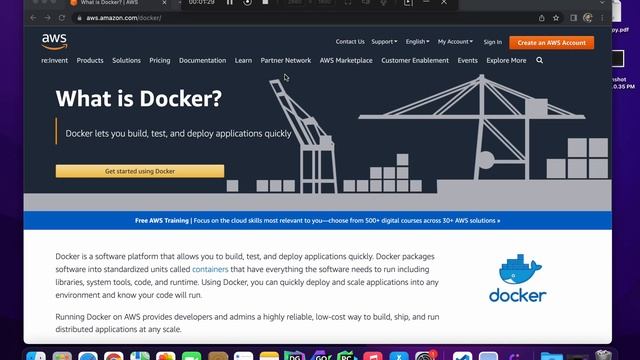This screenshot has width=640, height=360.
Task: Open Google Chrome from the dock
Action: (113, 356)
